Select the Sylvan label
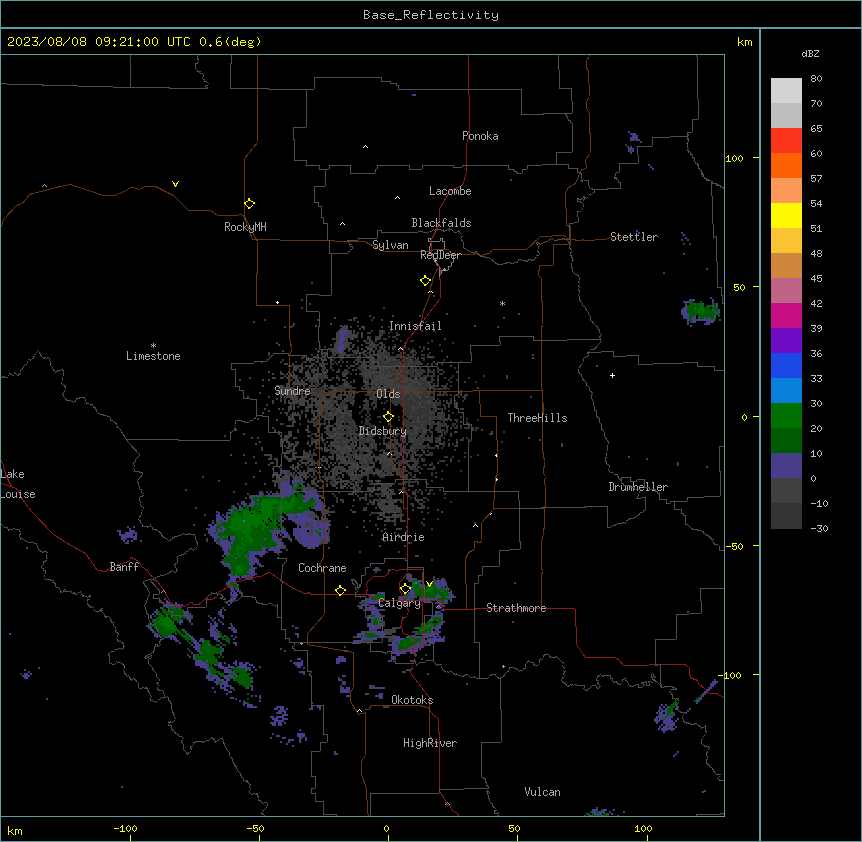862x842 pixels. click(x=390, y=245)
